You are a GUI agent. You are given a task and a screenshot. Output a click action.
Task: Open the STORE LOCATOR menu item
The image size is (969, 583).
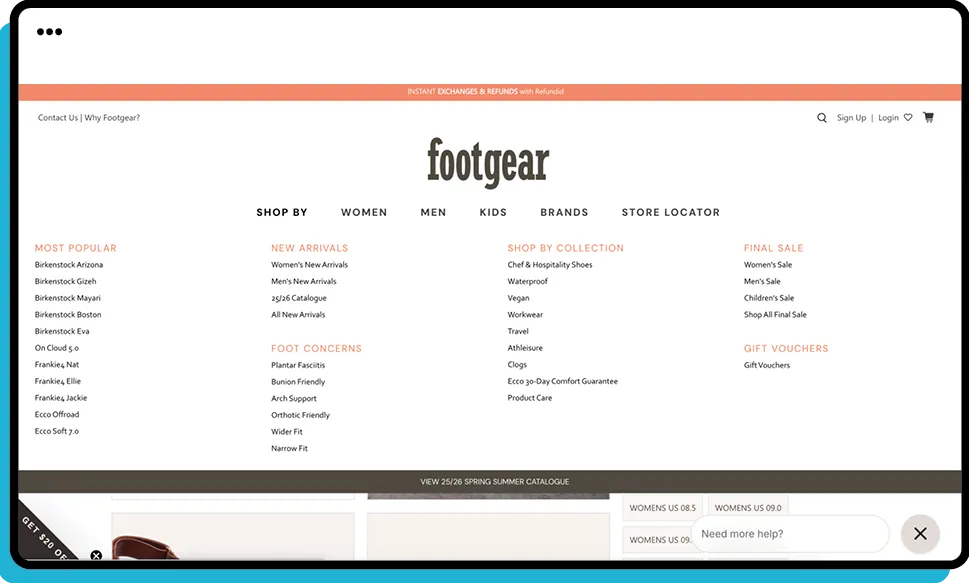(670, 212)
